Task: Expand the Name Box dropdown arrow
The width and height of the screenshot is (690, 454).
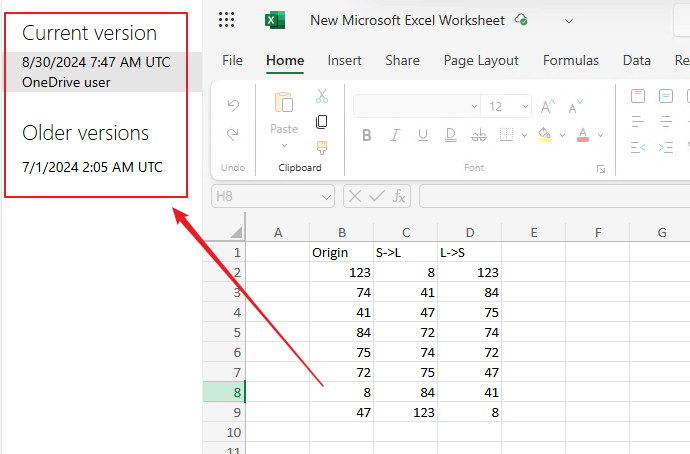Action: point(326,197)
